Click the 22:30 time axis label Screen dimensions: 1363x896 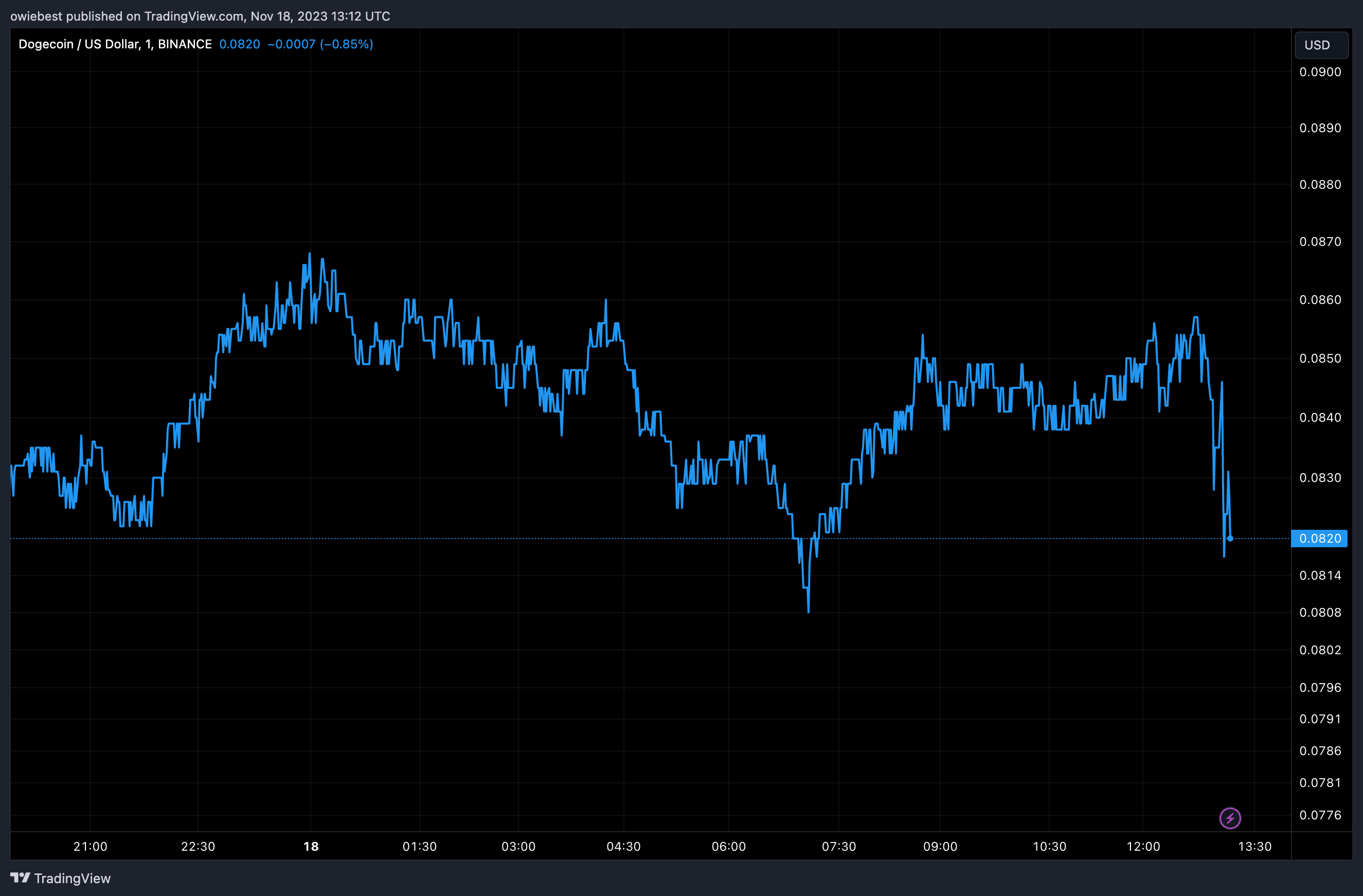(x=198, y=846)
